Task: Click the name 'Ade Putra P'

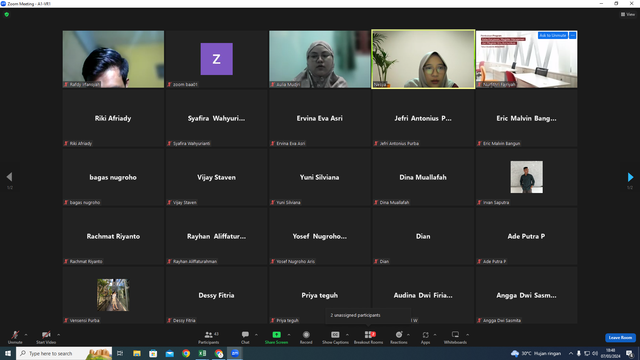Action: point(526,236)
